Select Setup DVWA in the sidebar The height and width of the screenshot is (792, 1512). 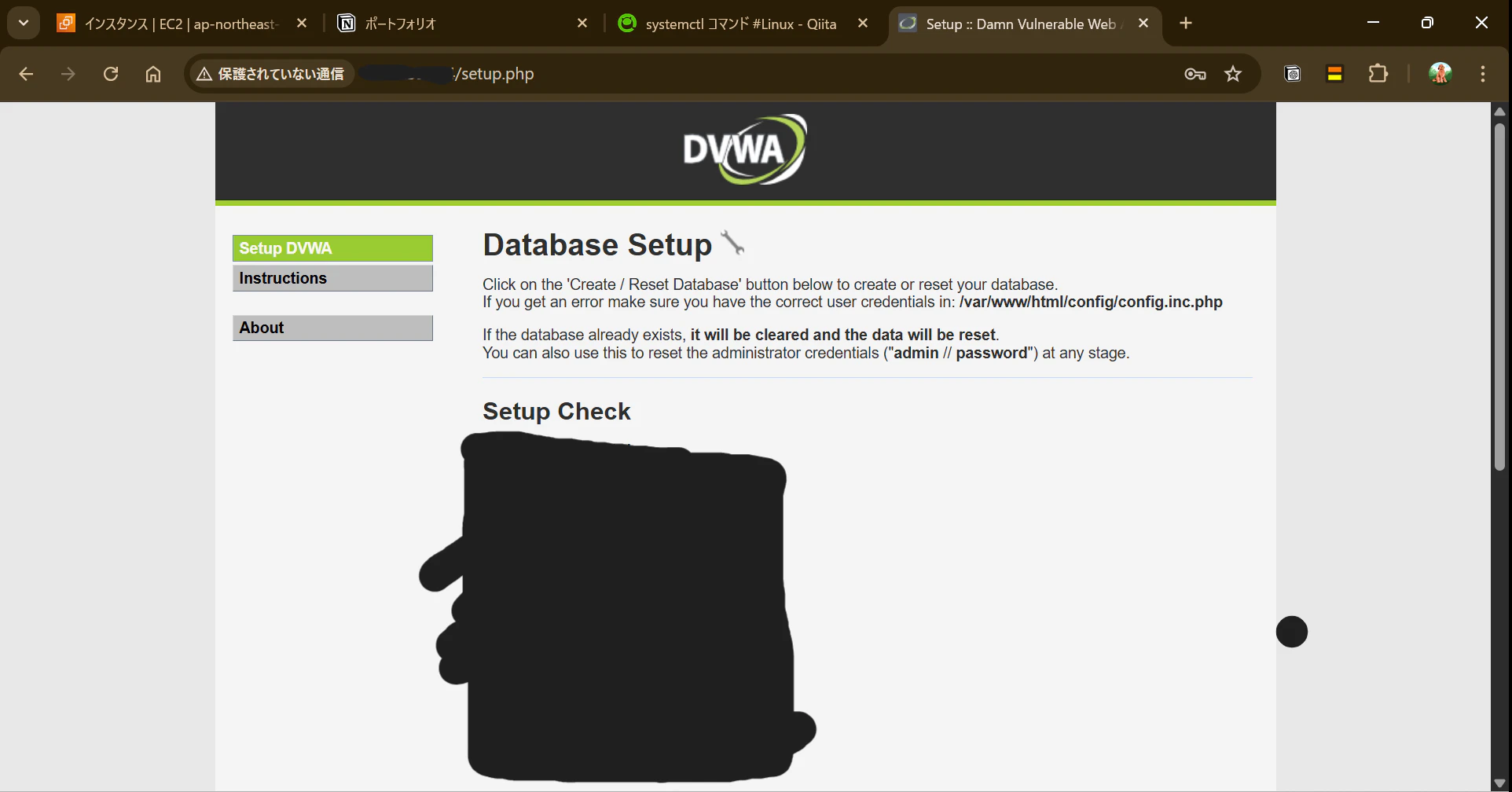click(x=332, y=248)
